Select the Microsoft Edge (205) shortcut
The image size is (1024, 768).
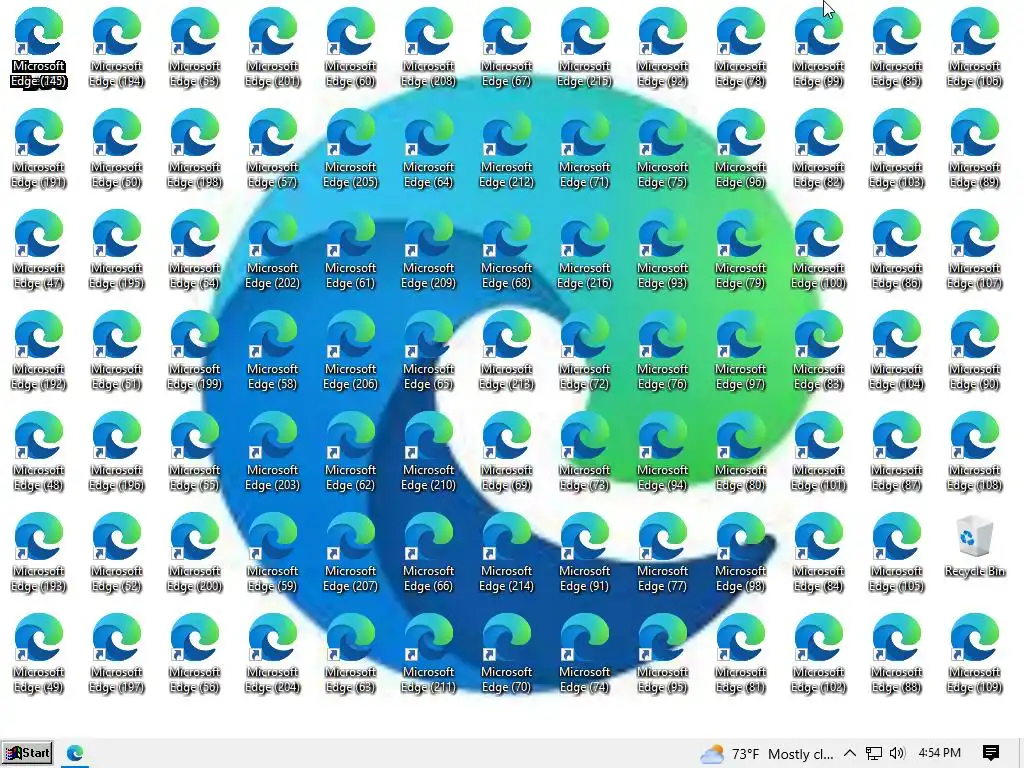point(351,148)
